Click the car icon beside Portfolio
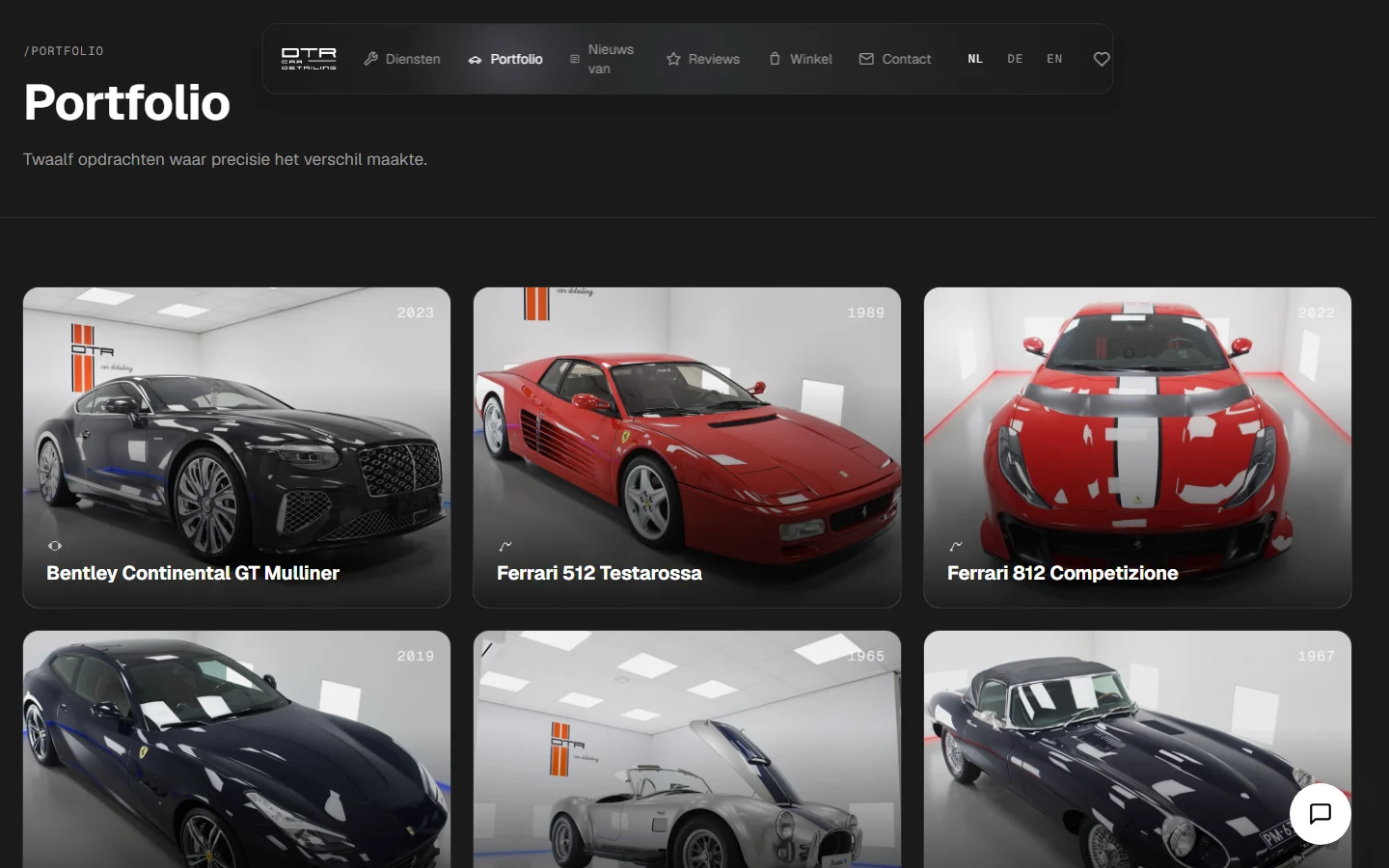Image resolution: width=1389 pixels, height=868 pixels. pos(475,60)
